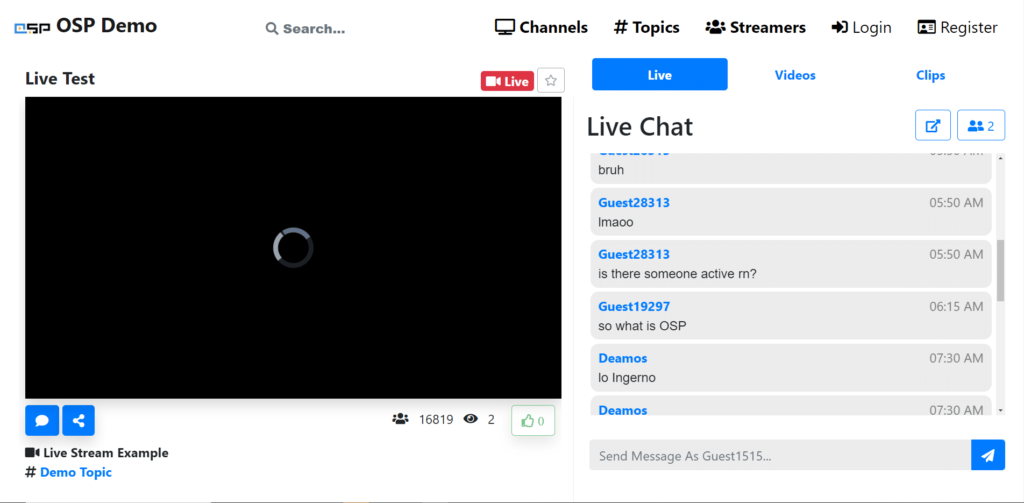Click the OSP logo icon

pos(33,28)
